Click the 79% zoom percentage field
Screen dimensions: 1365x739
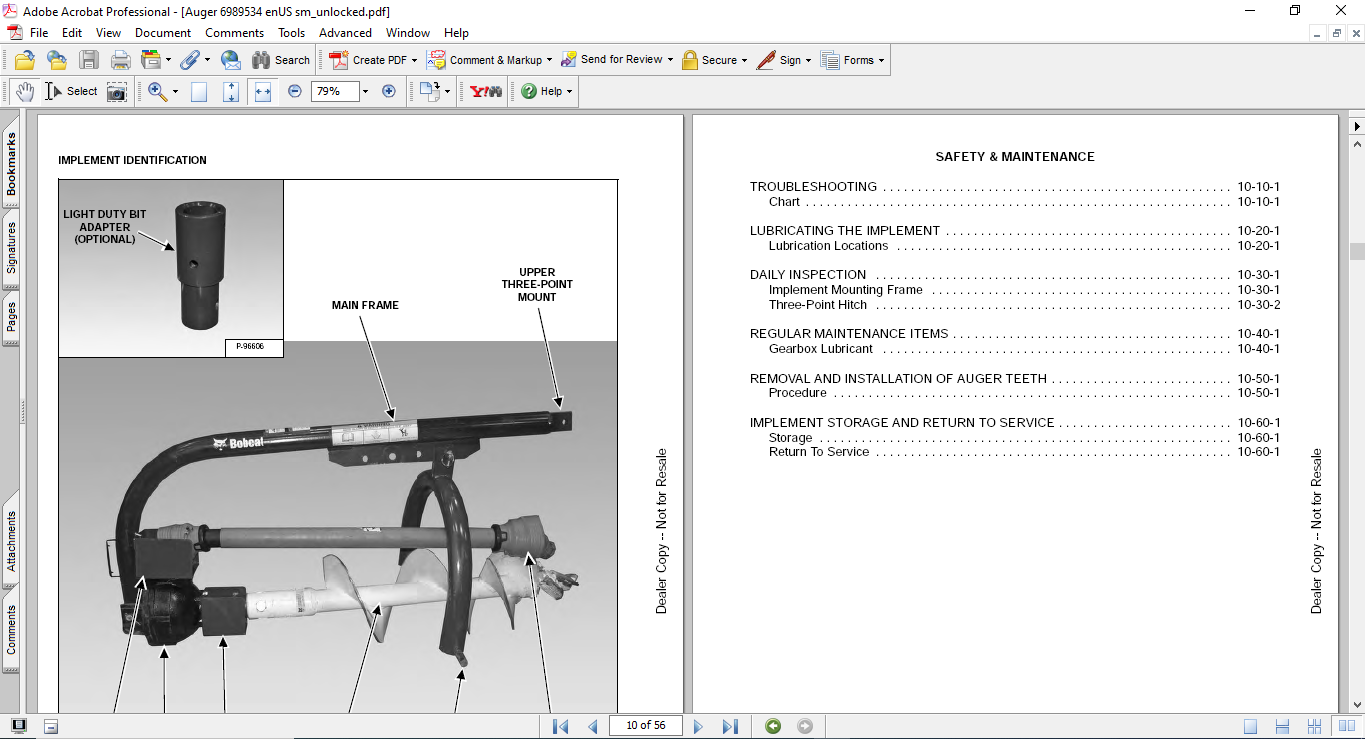point(333,91)
